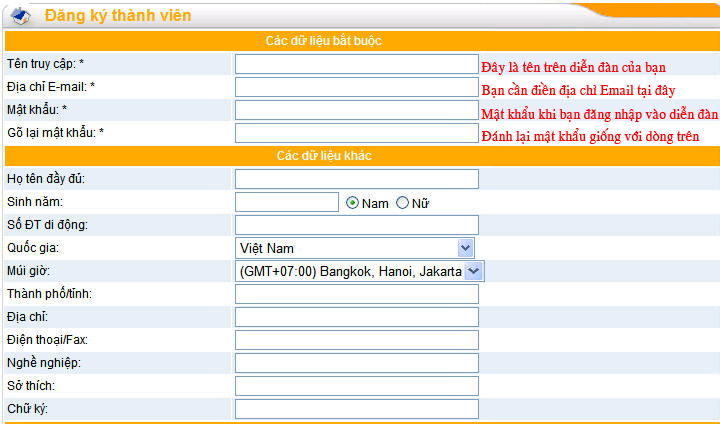Screen dimensions: 720x424
Task: Focus the Nghề nghiệp input field
Action: click(357, 363)
